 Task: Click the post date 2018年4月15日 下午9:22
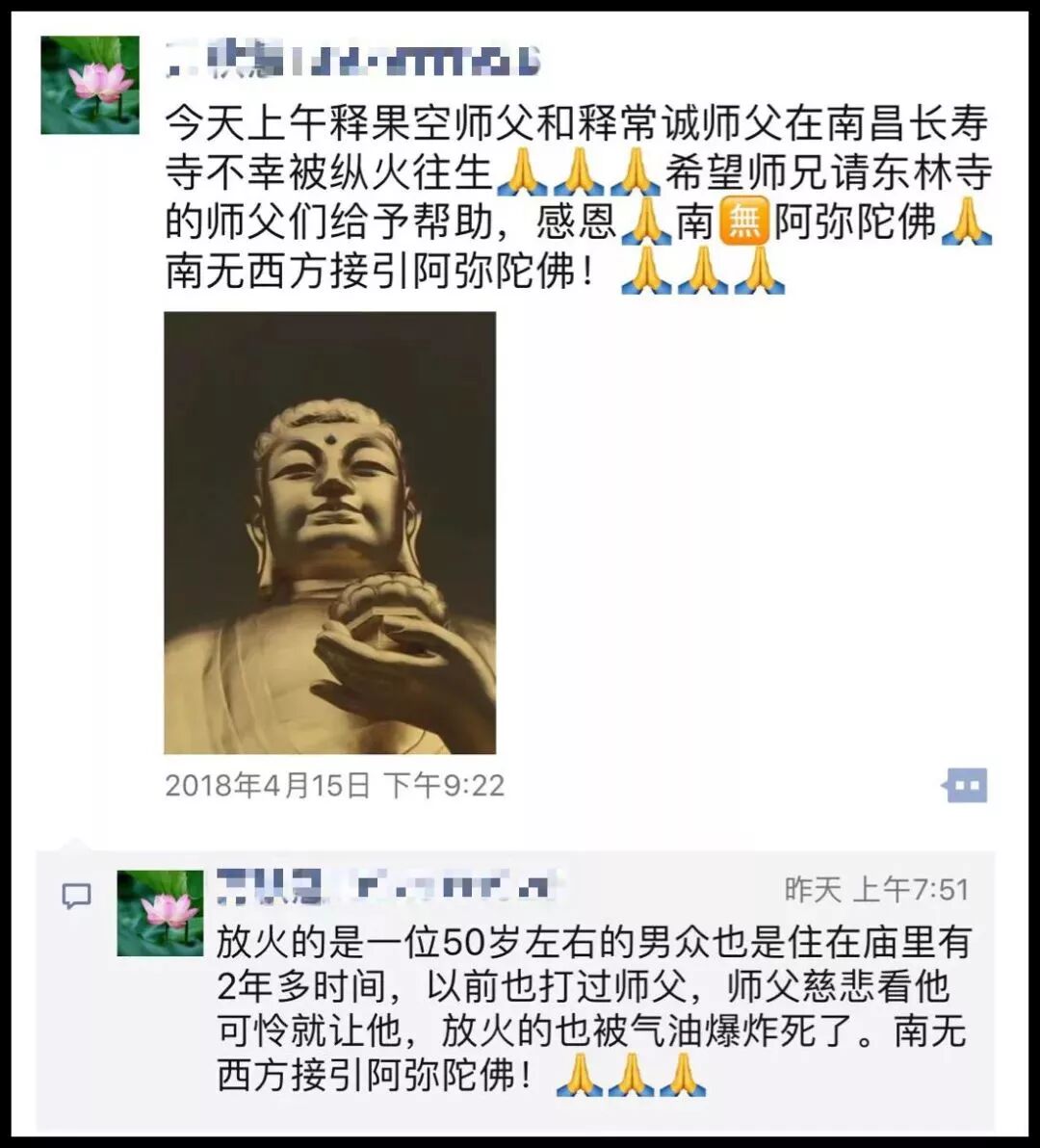(334, 785)
